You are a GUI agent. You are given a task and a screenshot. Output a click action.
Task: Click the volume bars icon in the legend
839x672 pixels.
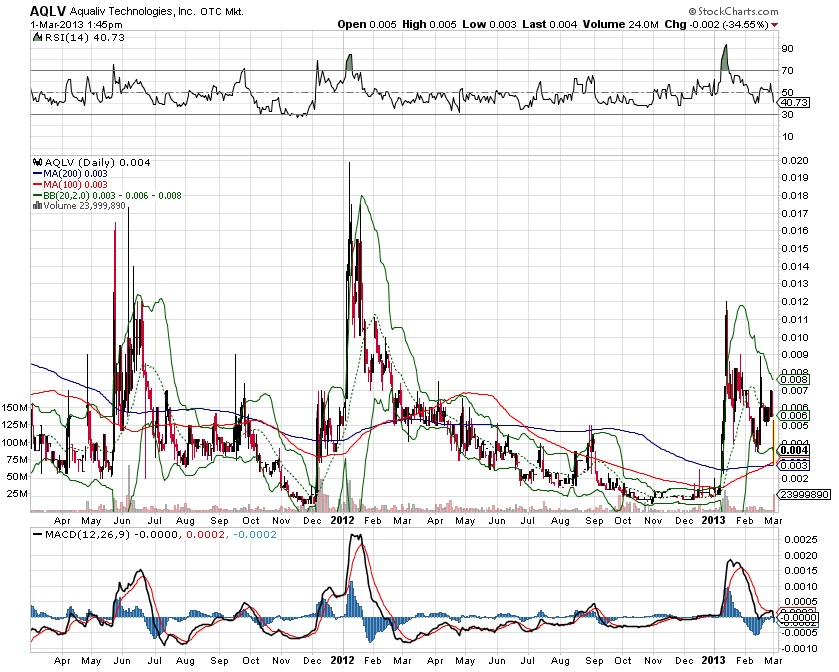click(x=37, y=205)
